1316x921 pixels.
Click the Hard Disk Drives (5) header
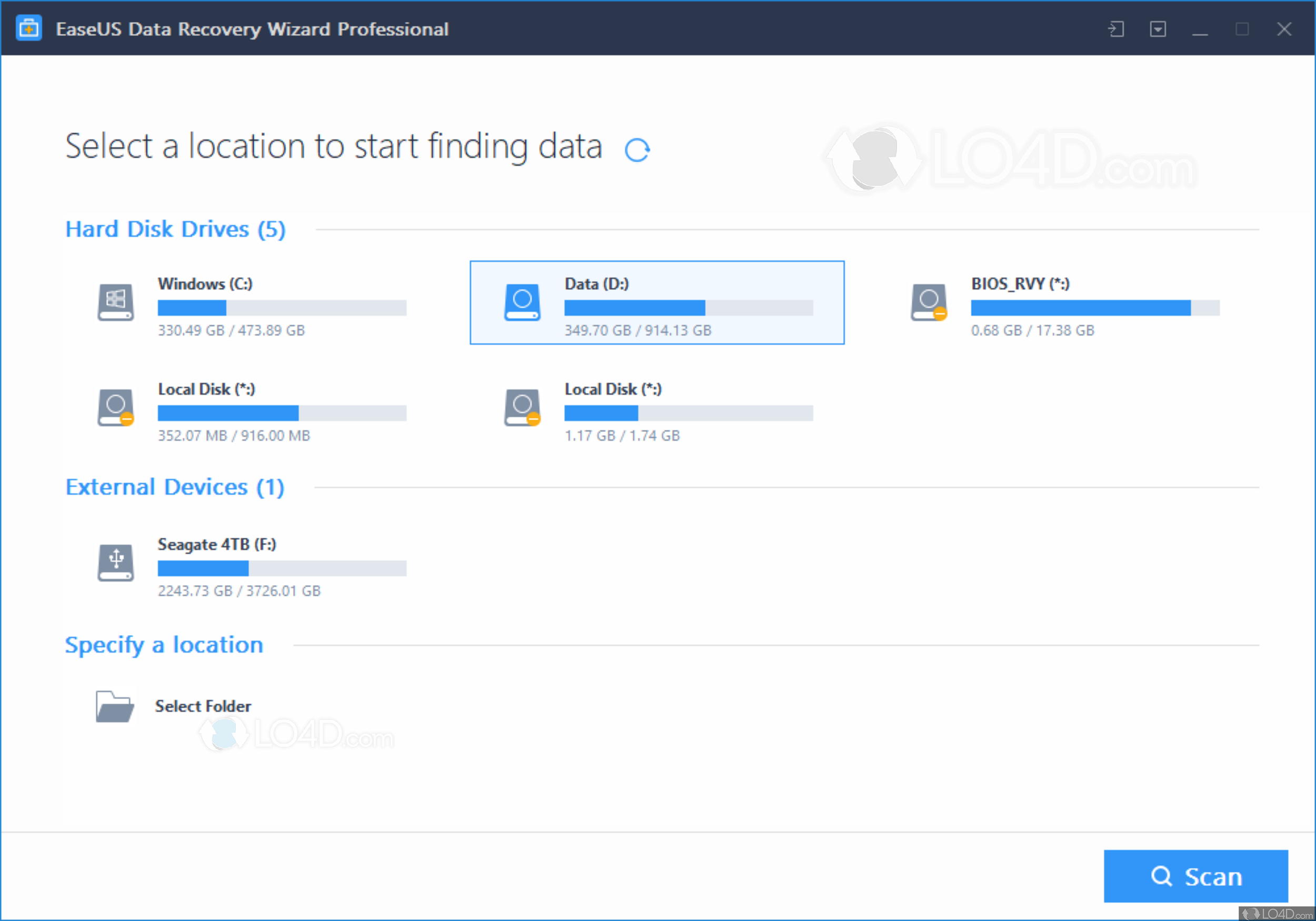click(x=175, y=229)
